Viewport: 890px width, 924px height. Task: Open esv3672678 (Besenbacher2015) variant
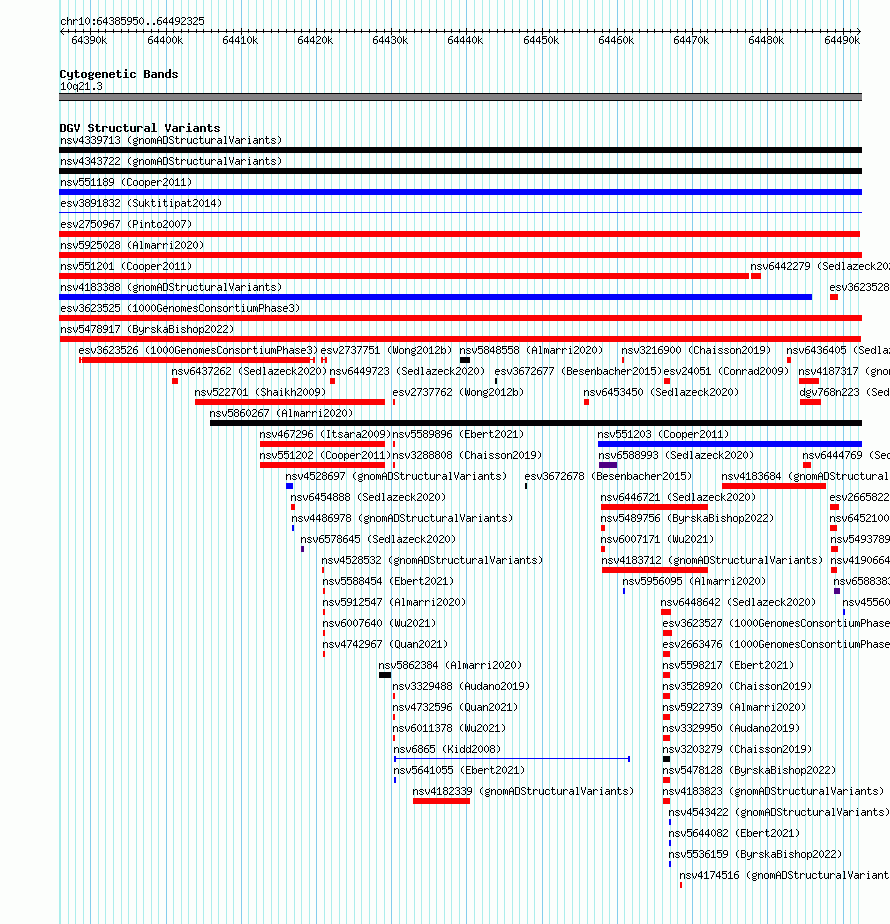pos(608,477)
